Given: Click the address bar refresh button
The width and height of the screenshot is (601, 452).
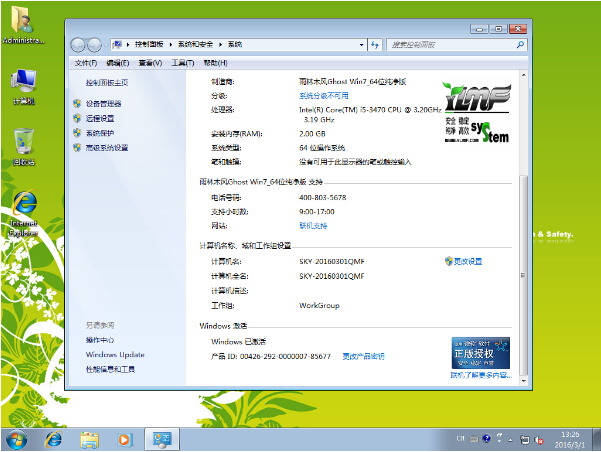Looking at the screenshot, I should [x=375, y=45].
